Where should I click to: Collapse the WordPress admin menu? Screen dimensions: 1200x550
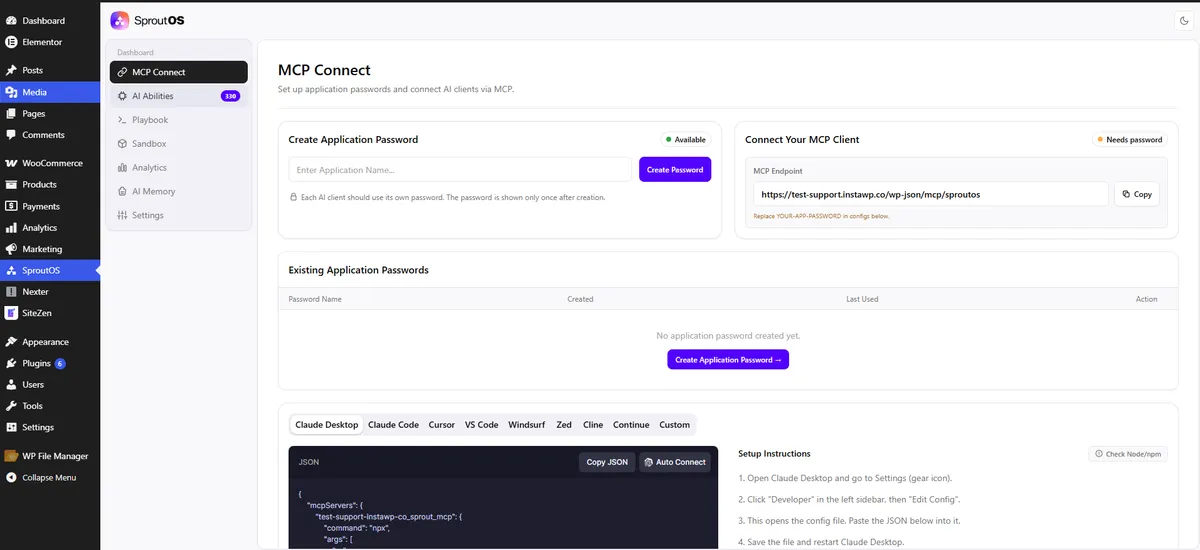pyautogui.click(x=50, y=478)
